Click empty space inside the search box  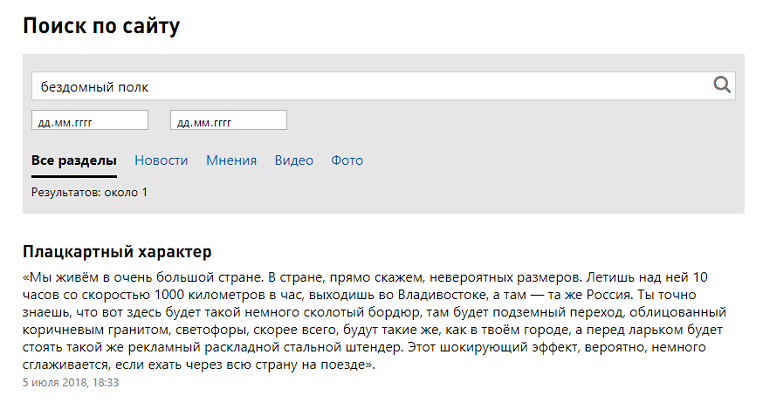pos(420,87)
